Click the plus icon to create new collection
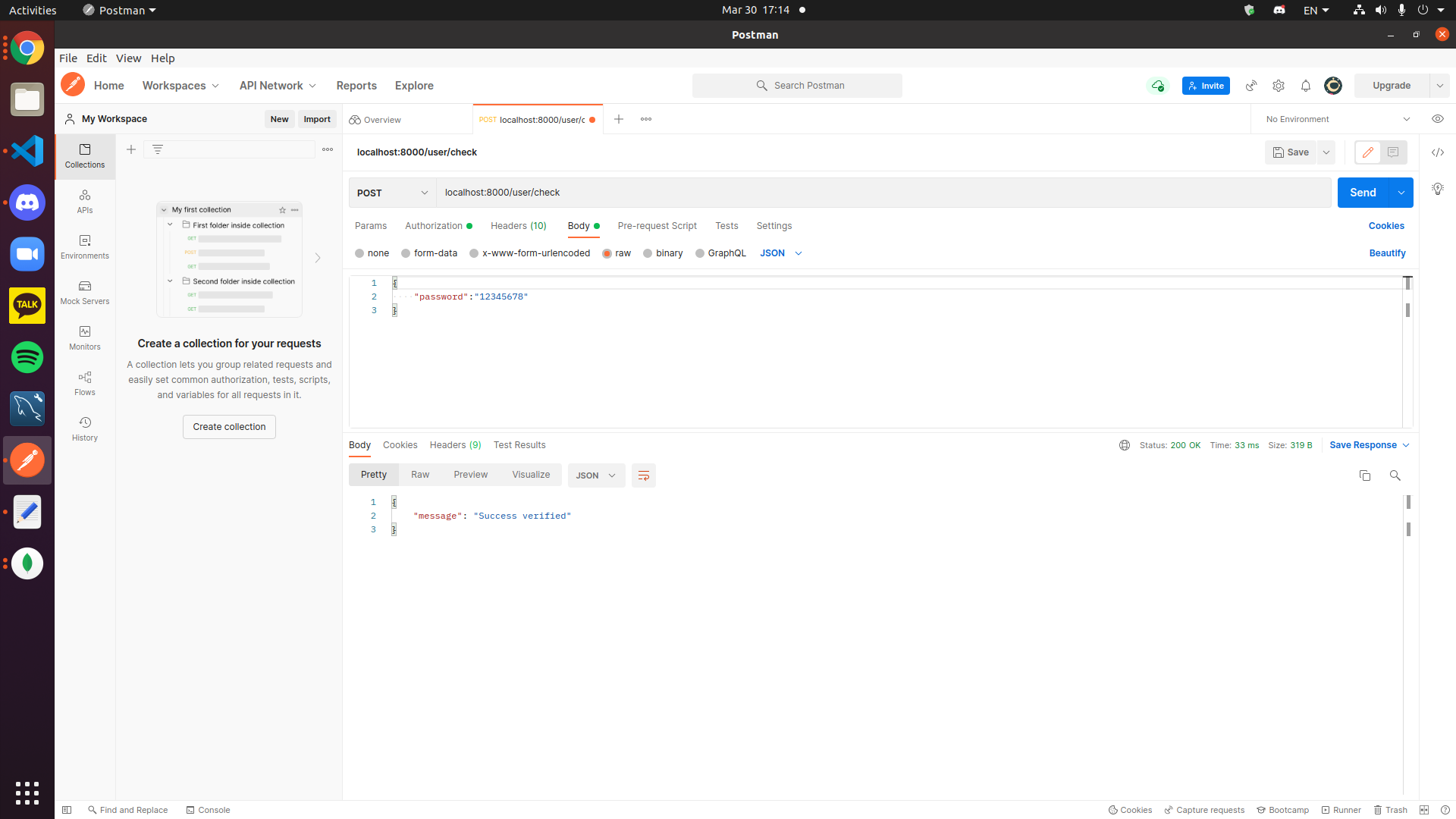The image size is (1456, 819). pos(131,149)
